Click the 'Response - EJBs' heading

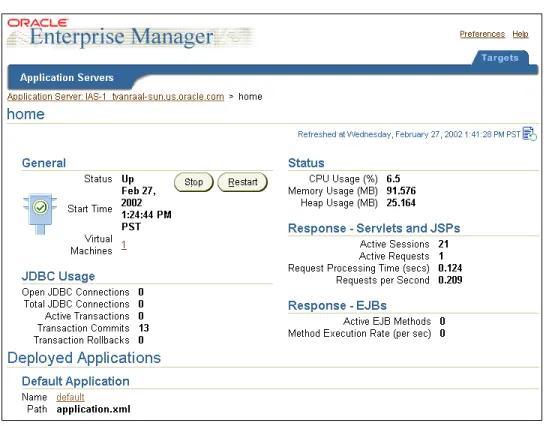337,306
